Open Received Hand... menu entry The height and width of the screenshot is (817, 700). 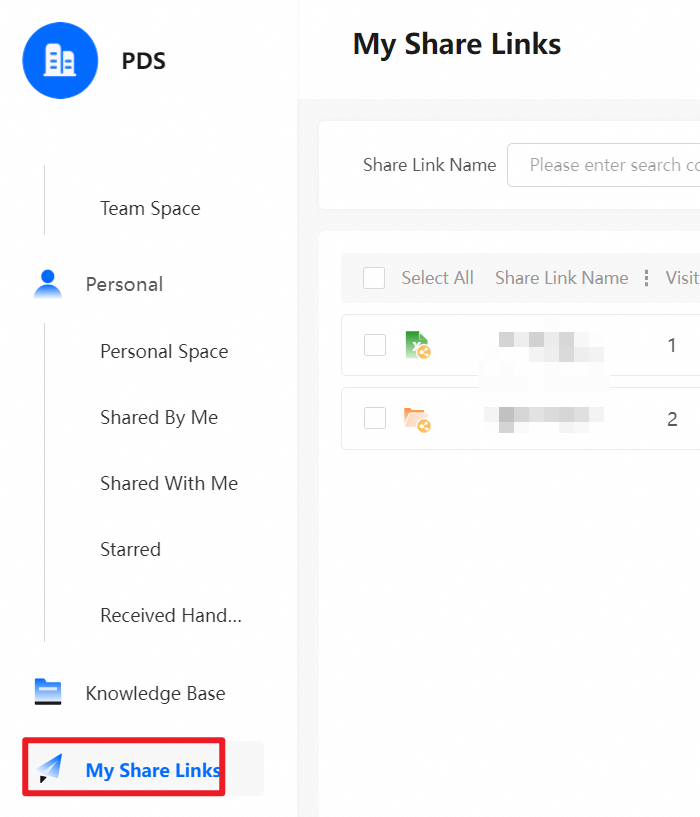click(171, 615)
